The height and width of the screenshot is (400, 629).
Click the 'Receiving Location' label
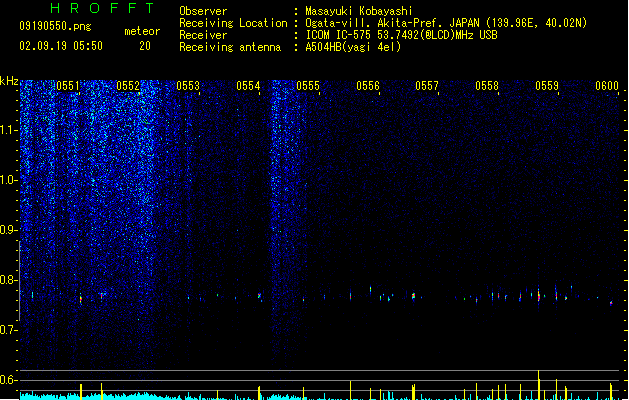tap(233, 23)
